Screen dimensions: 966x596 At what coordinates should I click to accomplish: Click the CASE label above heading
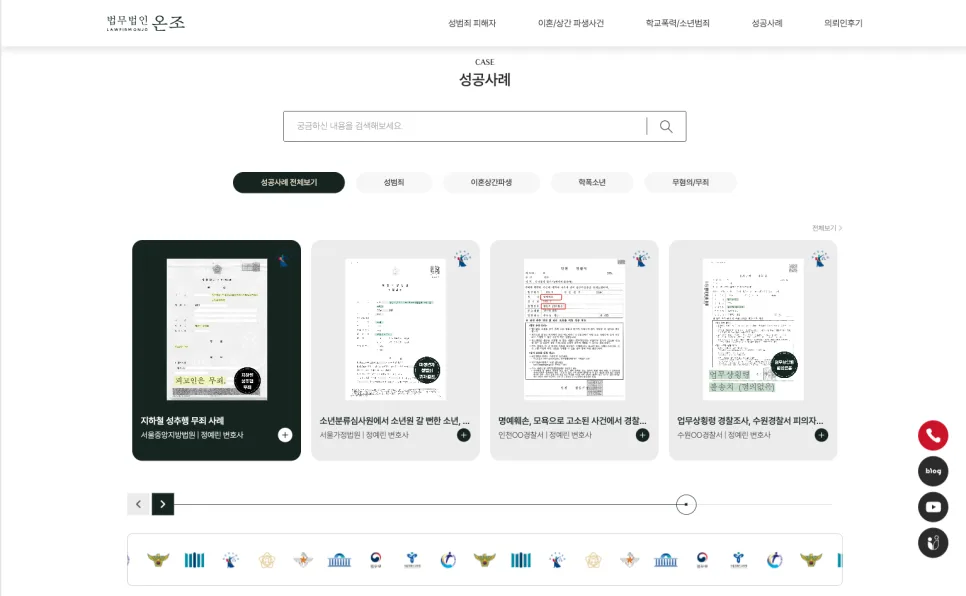point(485,62)
